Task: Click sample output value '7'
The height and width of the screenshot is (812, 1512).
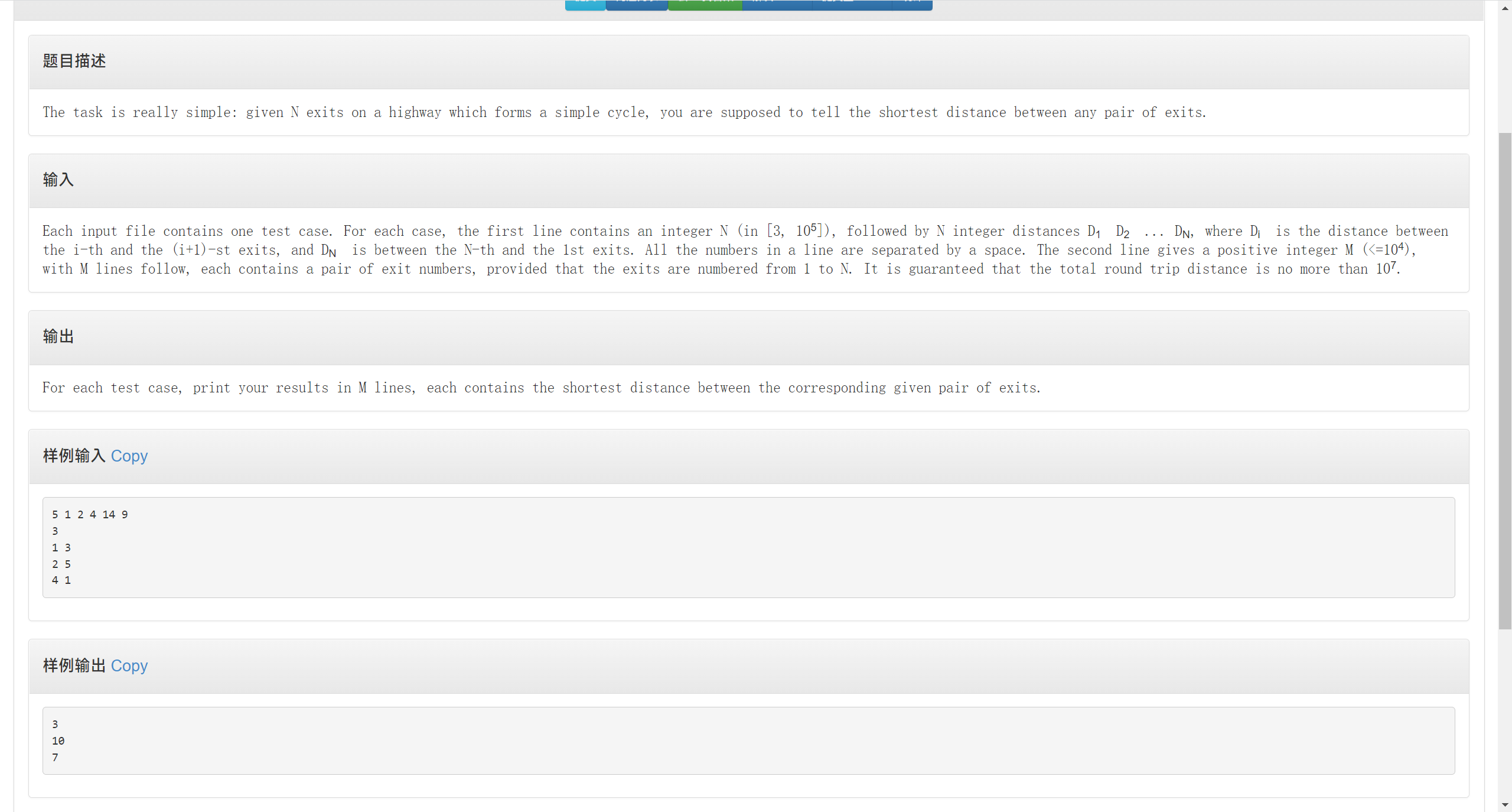Action: [55, 758]
